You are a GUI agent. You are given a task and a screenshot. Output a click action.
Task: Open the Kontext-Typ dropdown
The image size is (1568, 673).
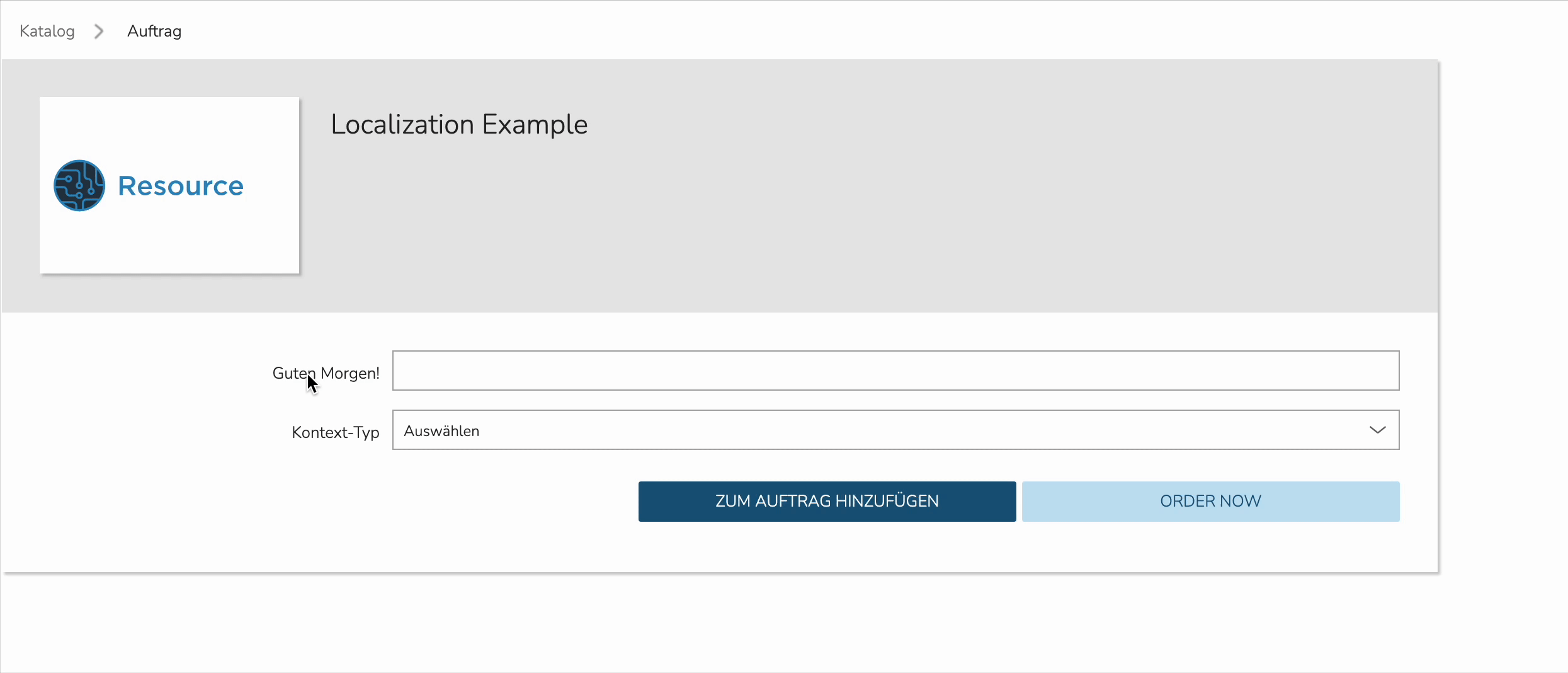(x=895, y=430)
